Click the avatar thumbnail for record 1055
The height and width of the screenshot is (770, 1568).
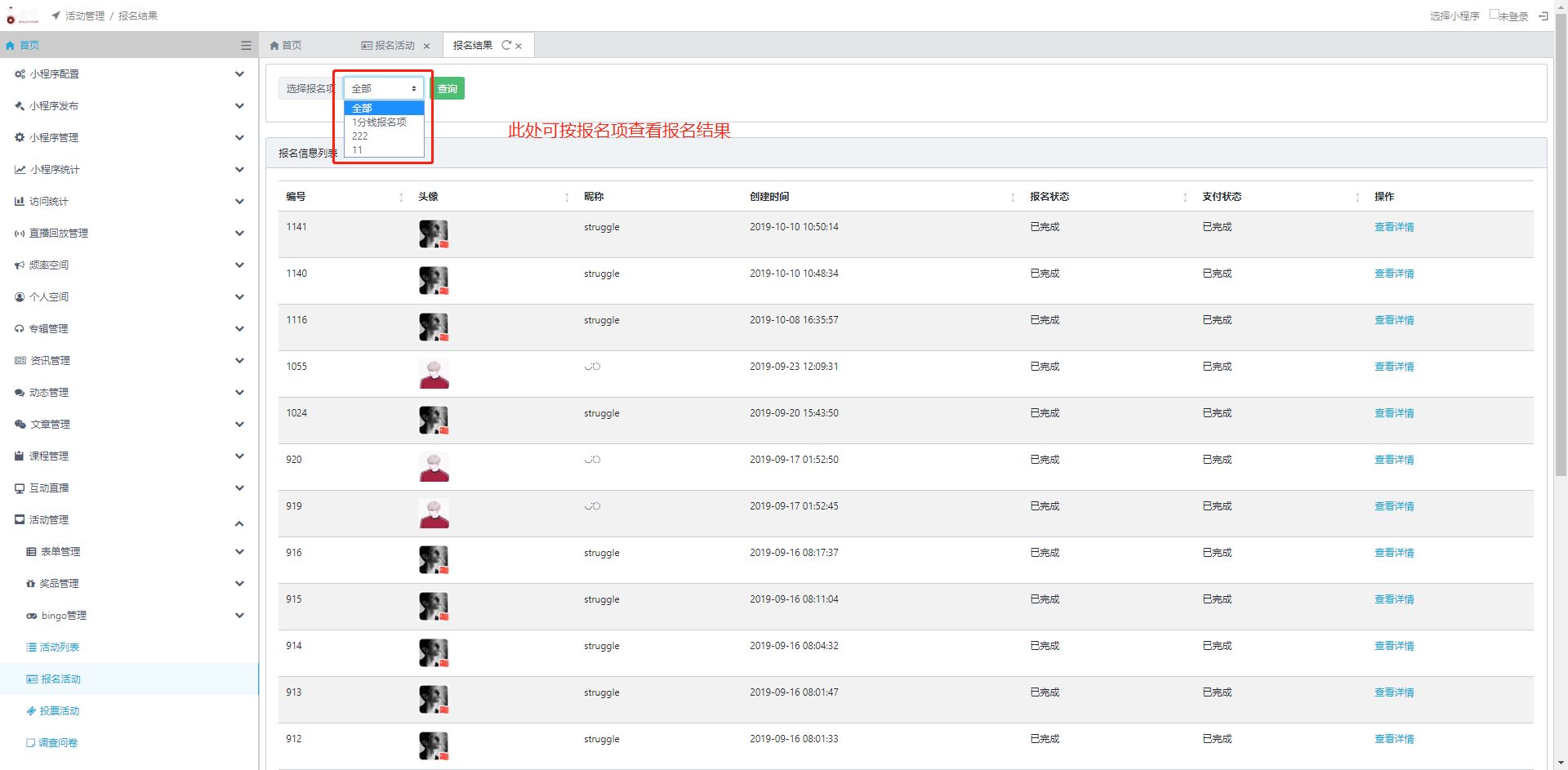pyautogui.click(x=434, y=374)
